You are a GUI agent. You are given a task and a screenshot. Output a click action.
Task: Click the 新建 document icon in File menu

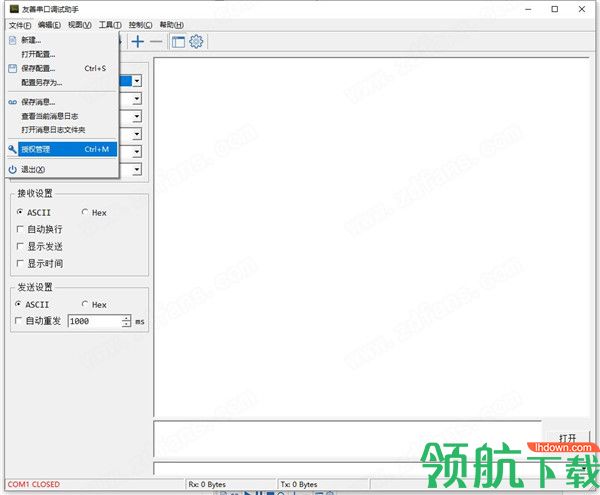13,40
